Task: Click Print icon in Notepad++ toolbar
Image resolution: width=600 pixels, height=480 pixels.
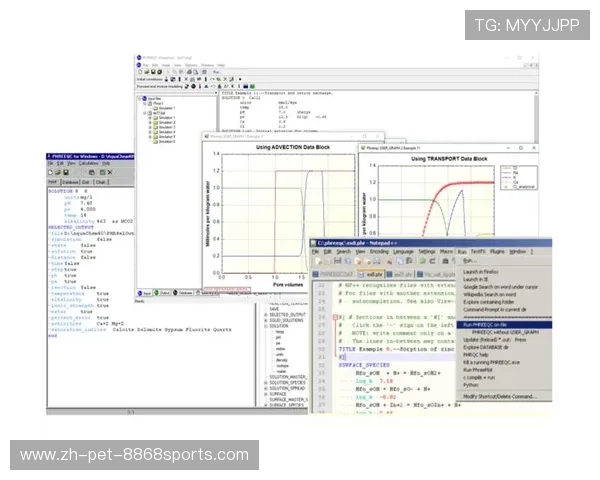Action: click(377, 261)
